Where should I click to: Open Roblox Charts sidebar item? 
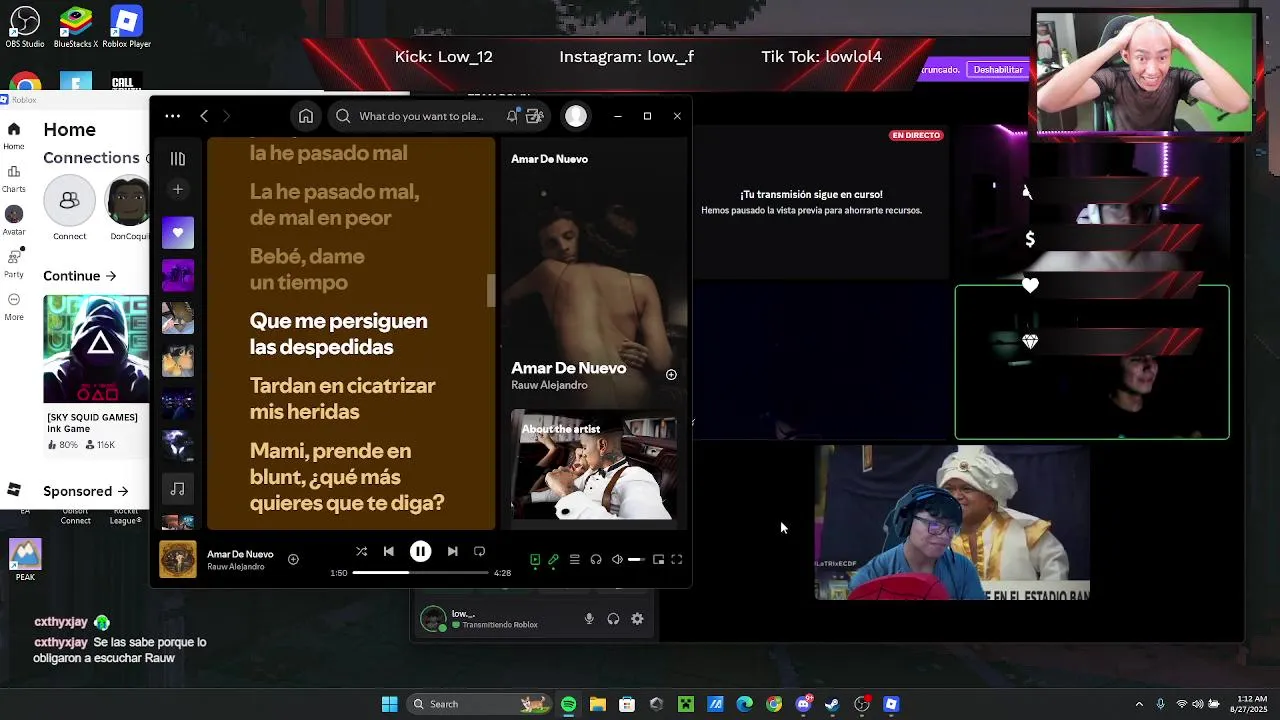pos(14,178)
